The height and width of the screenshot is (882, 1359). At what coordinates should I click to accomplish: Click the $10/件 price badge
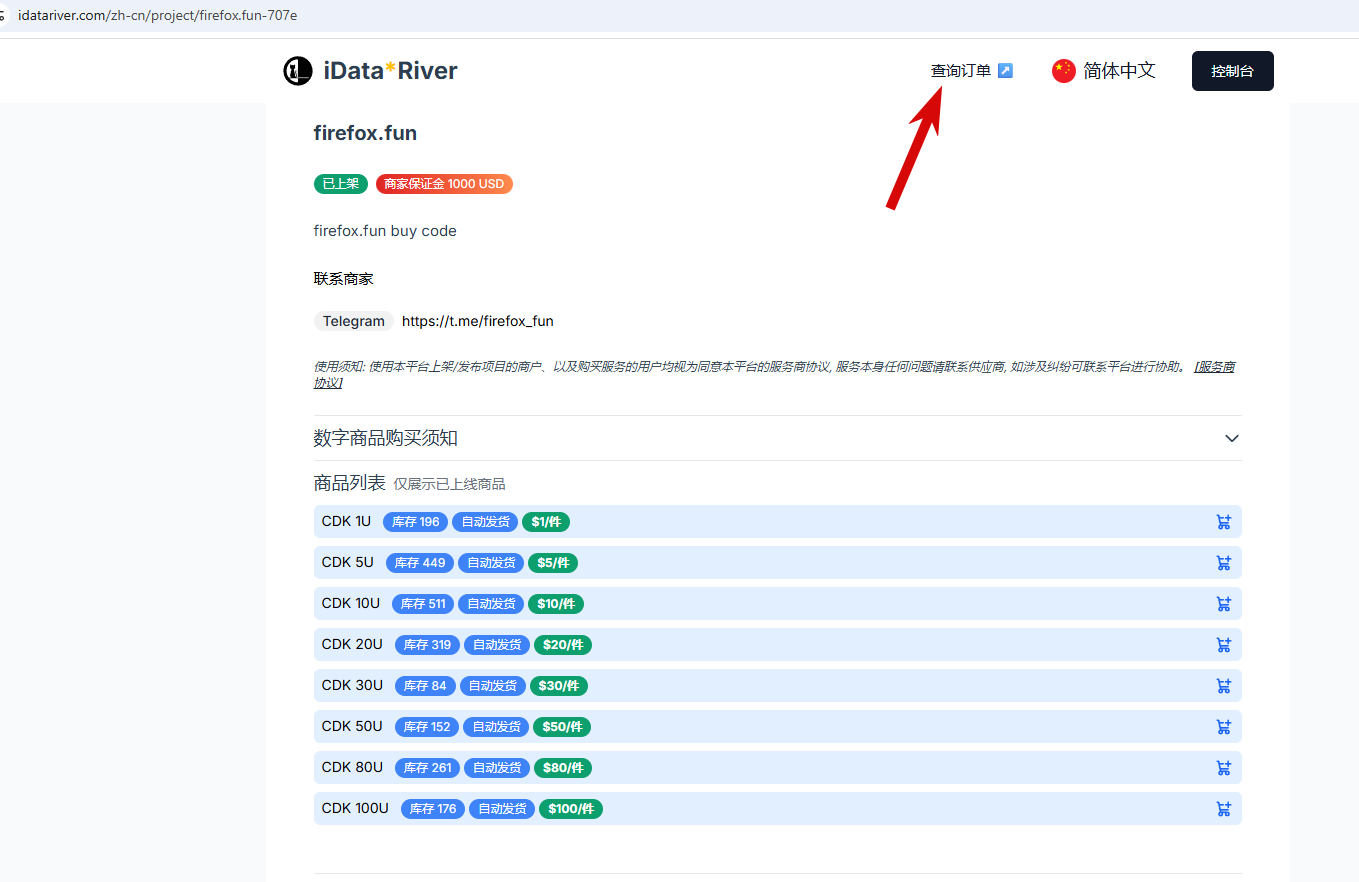[556, 604]
